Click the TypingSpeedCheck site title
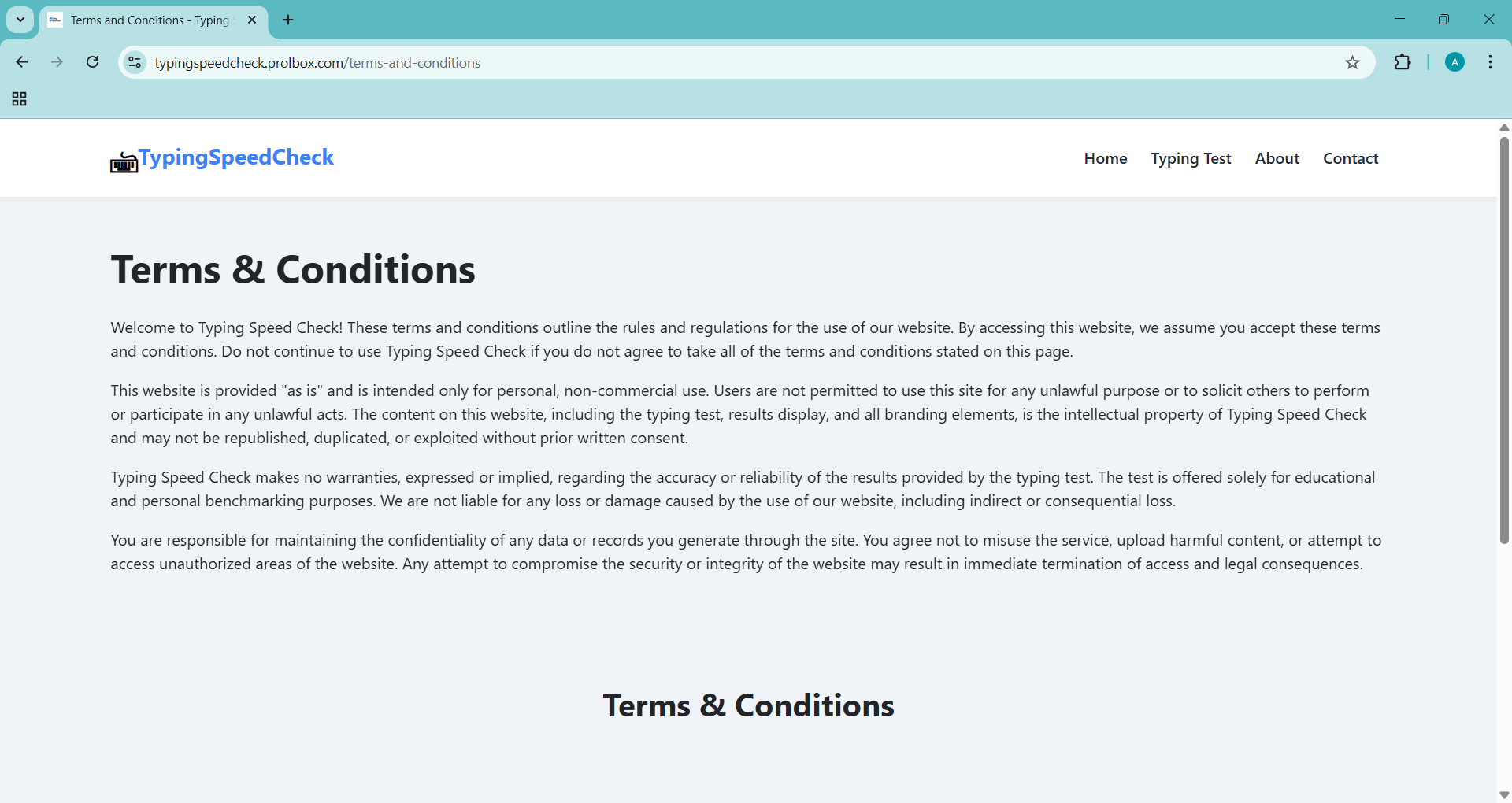 point(236,157)
